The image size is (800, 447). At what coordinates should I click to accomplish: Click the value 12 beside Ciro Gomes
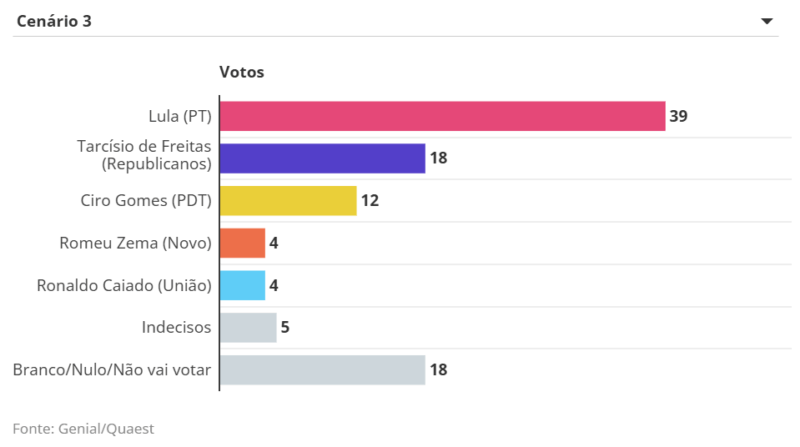(x=370, y=201)
